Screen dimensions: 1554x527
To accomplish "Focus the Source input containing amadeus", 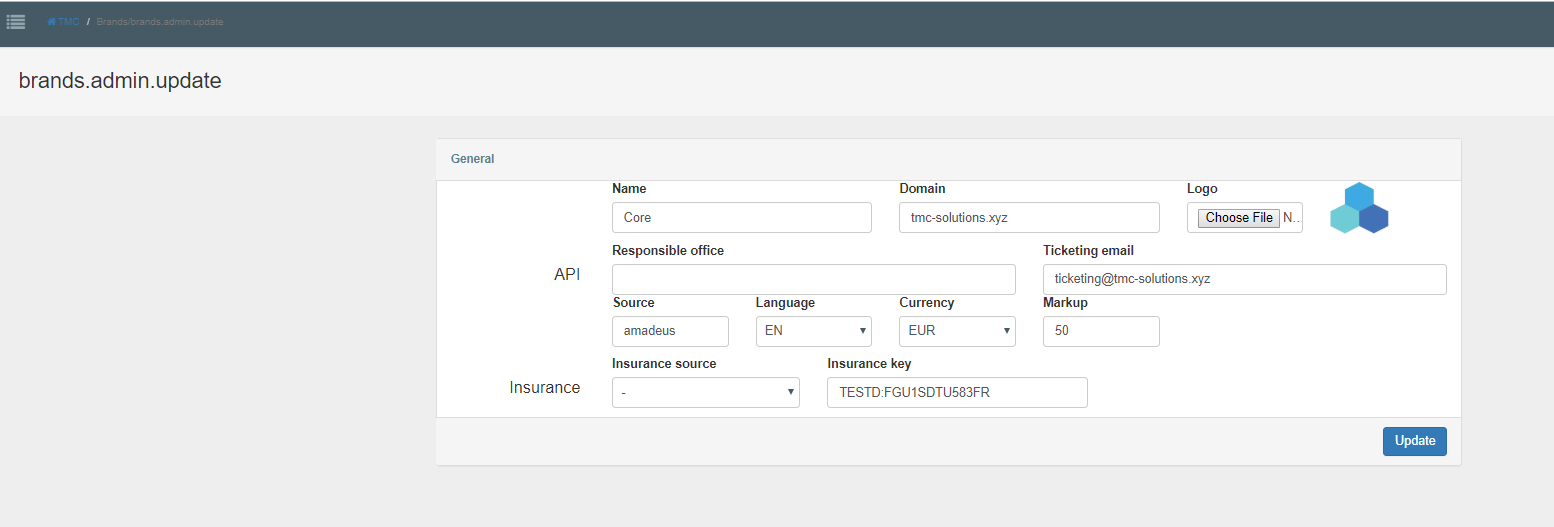I will [x=670, y=331].
